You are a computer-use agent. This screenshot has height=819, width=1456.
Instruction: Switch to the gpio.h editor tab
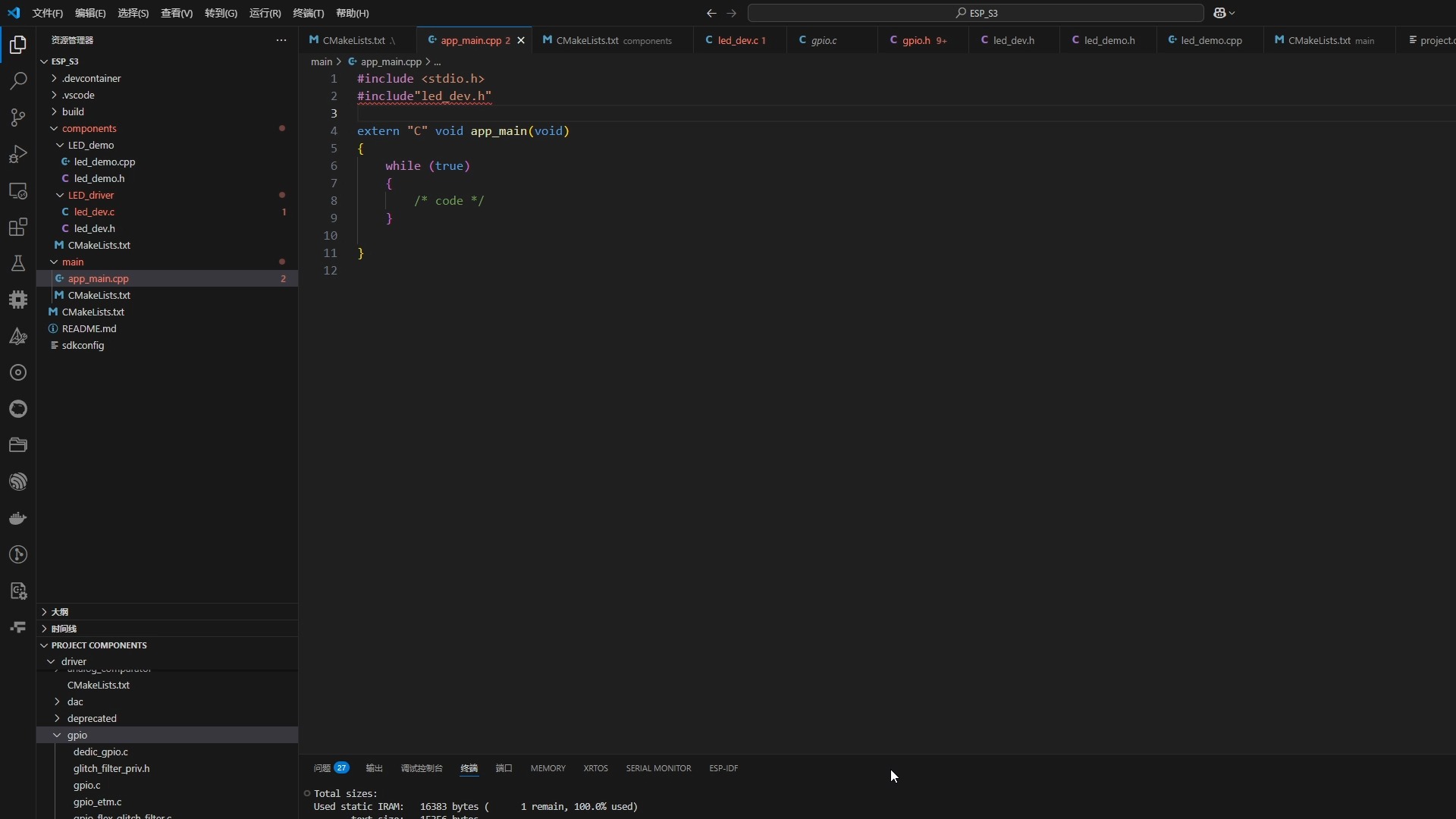tap(916, 40)
